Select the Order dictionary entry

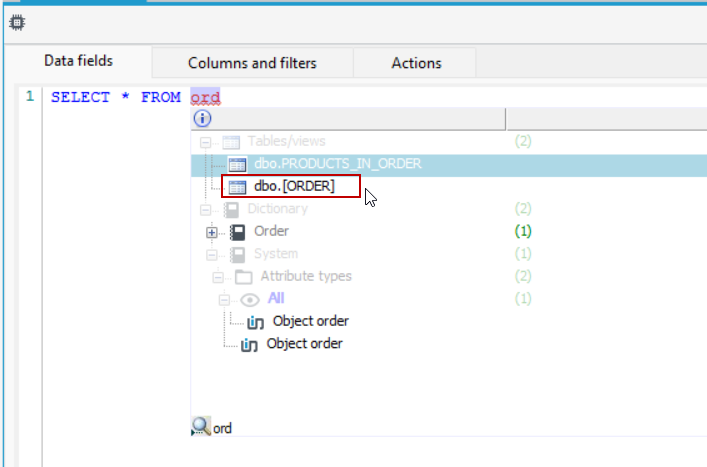271,231
